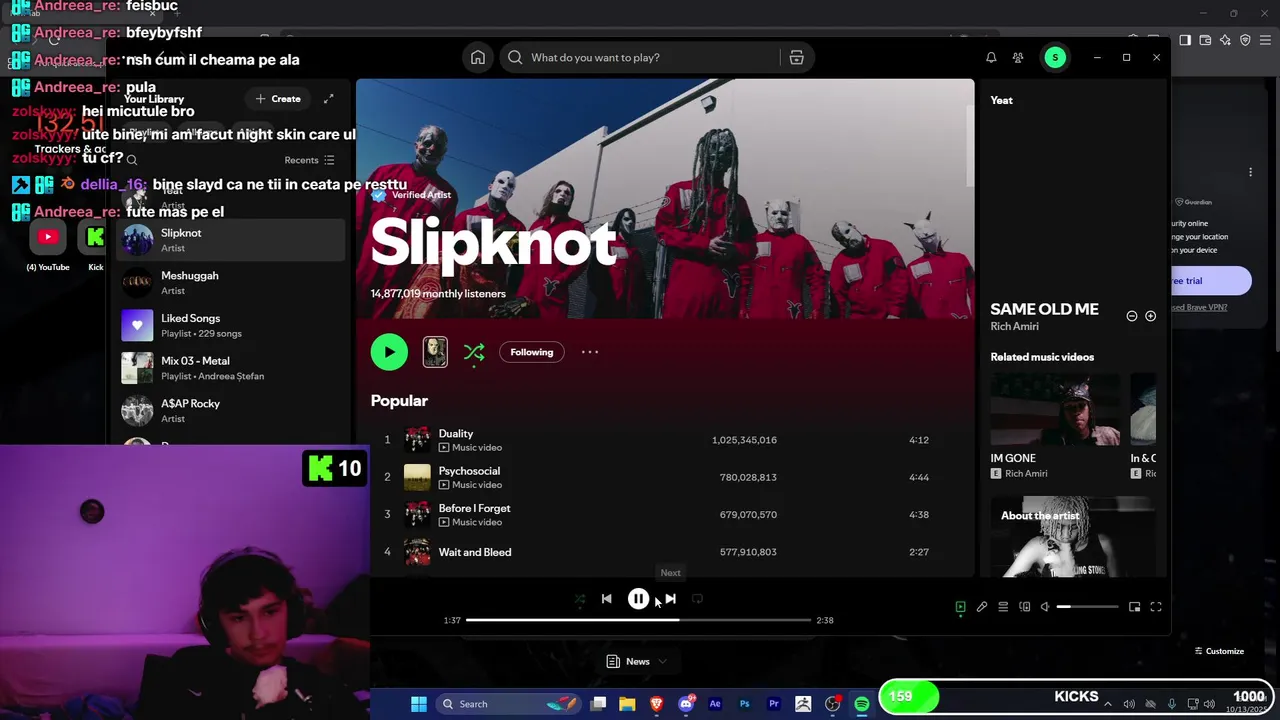Image resolution: width=1280 pixels, height=720 pixels.
Task: Open the Recents sort dropdown
Action: point(309,160)
